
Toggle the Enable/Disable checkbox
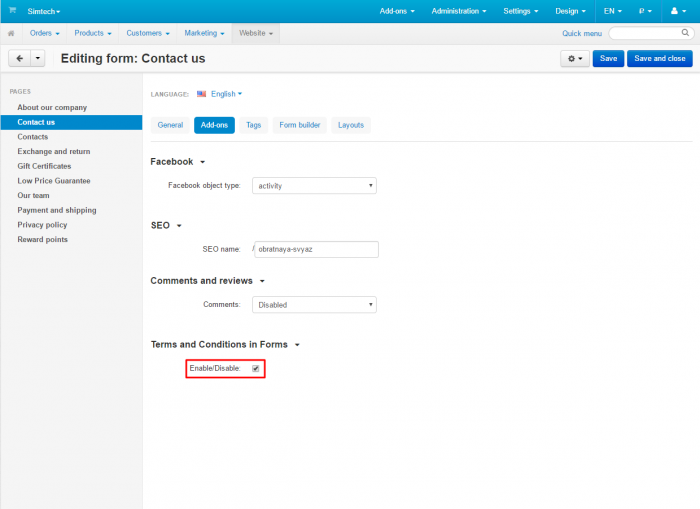(255, 368)
